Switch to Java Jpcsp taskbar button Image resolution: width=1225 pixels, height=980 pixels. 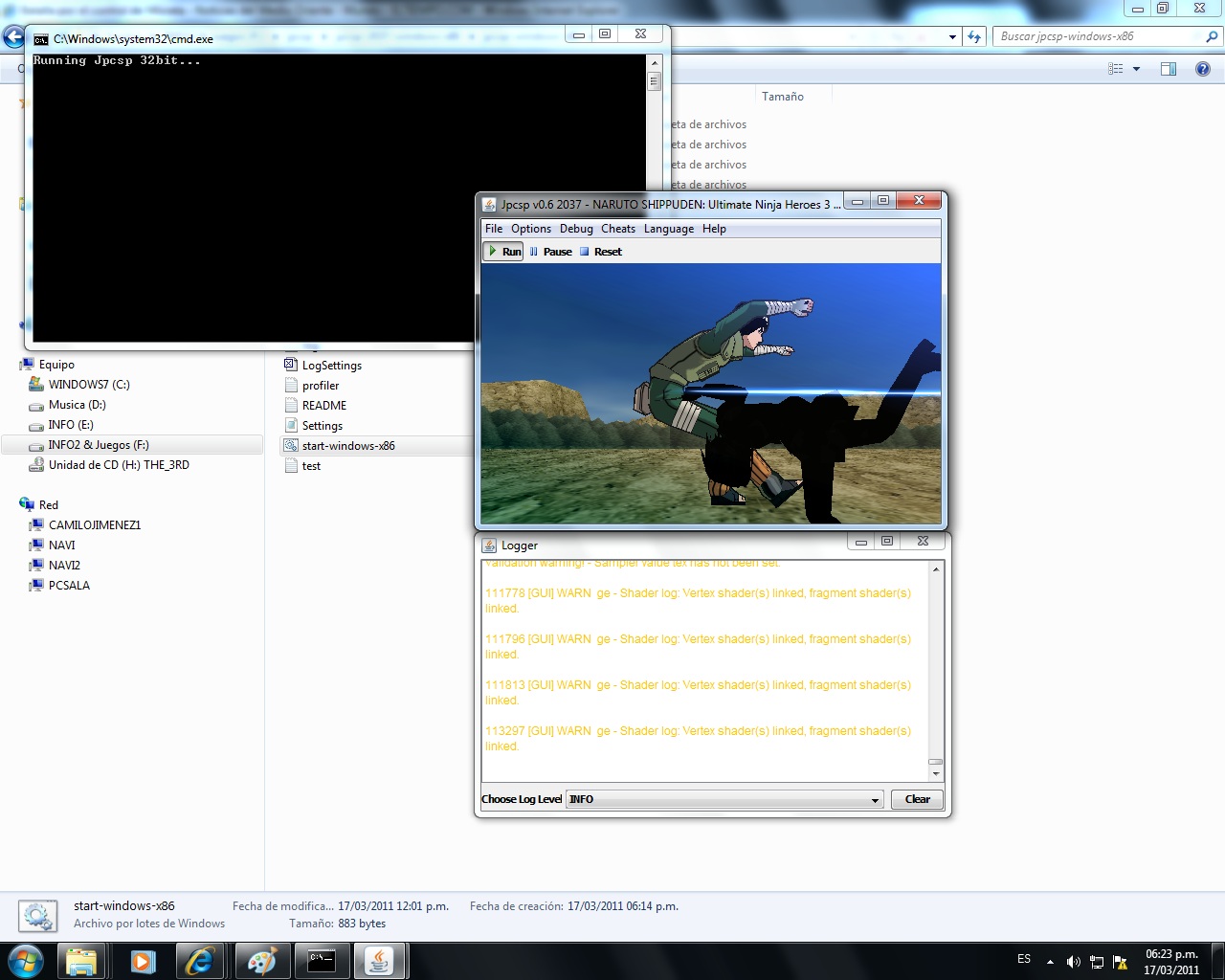(380, 961)
